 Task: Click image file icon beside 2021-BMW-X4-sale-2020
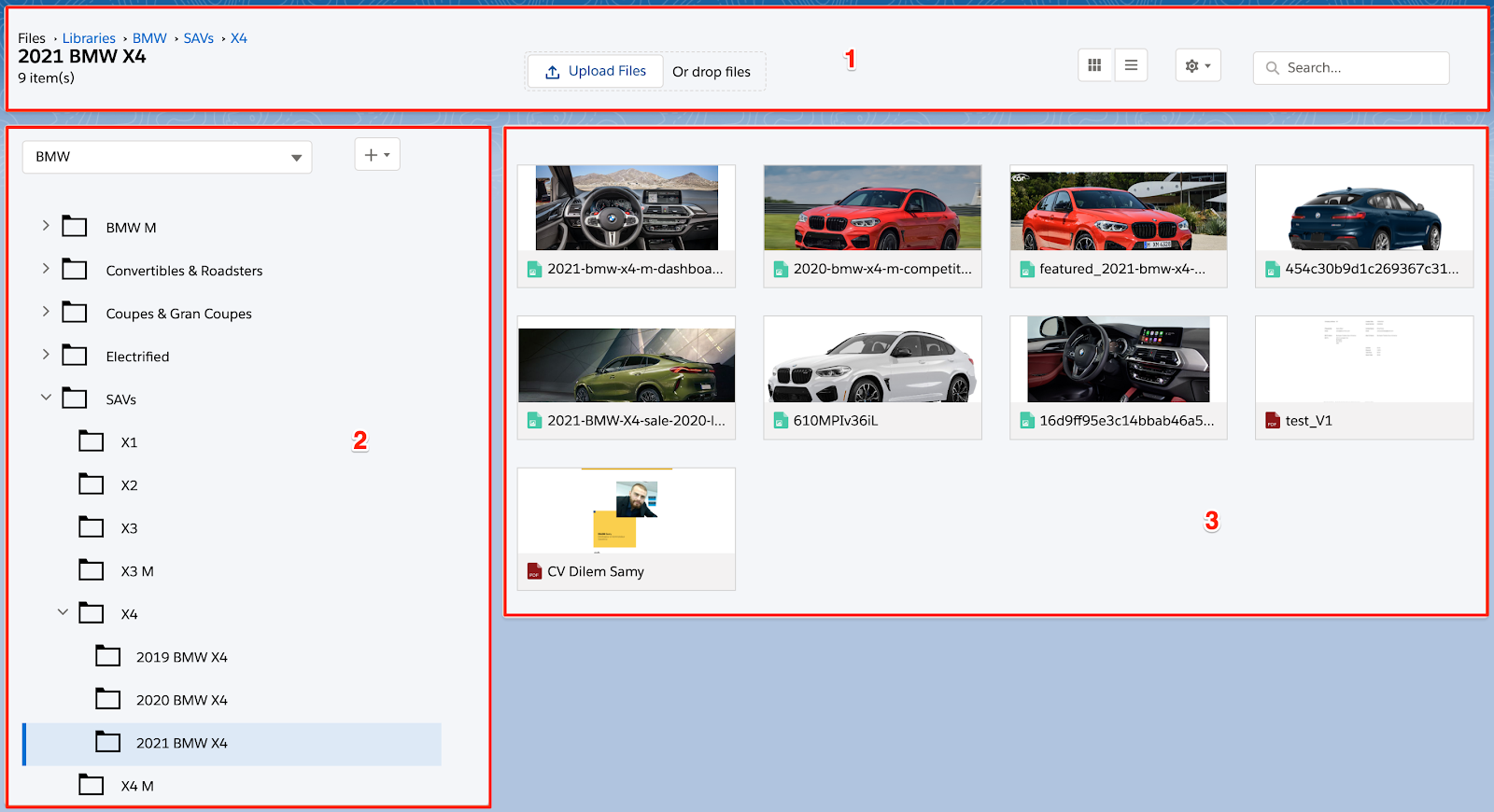pos(534,421)
